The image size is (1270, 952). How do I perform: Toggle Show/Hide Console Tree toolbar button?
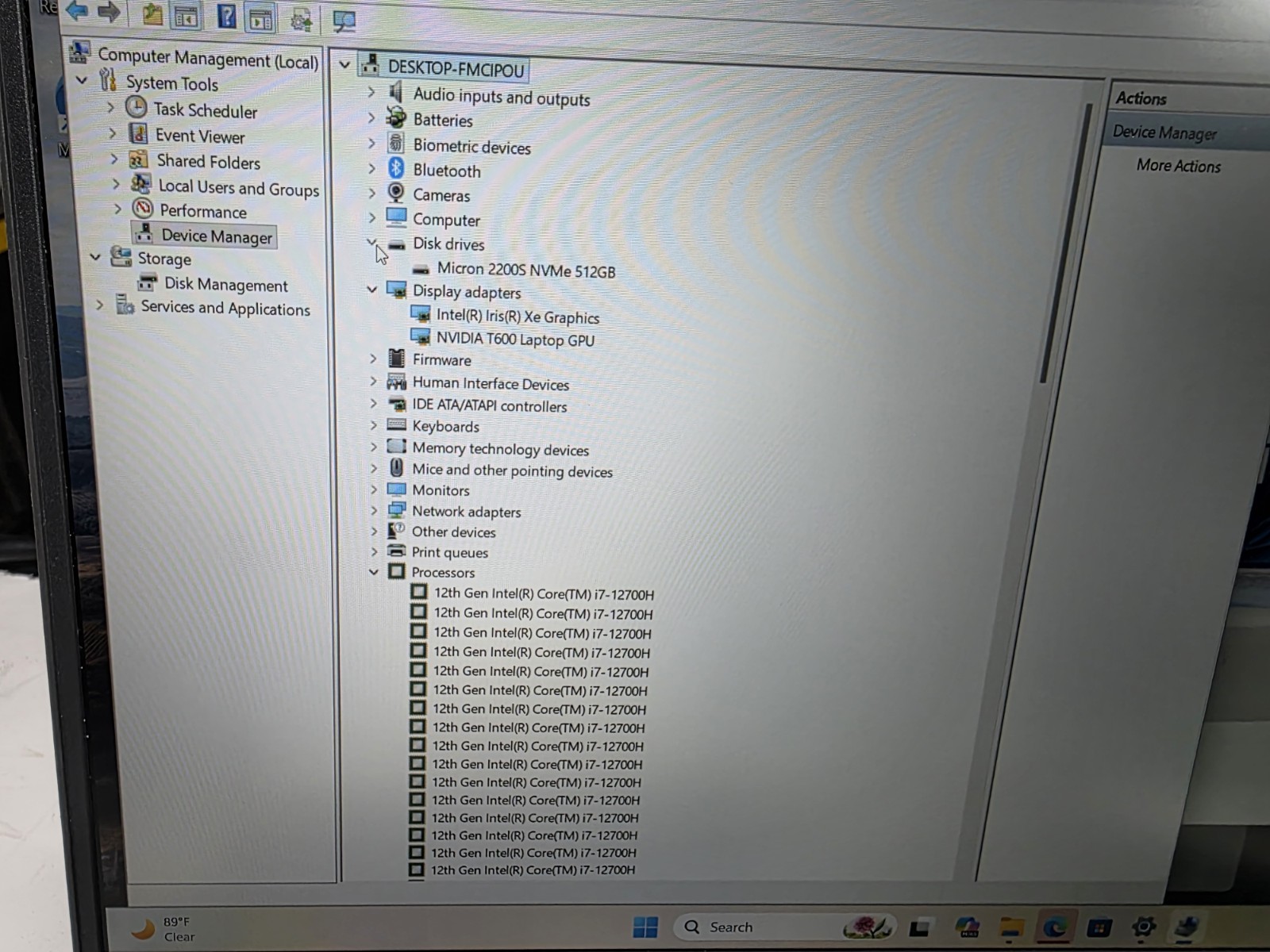(187, 16)
